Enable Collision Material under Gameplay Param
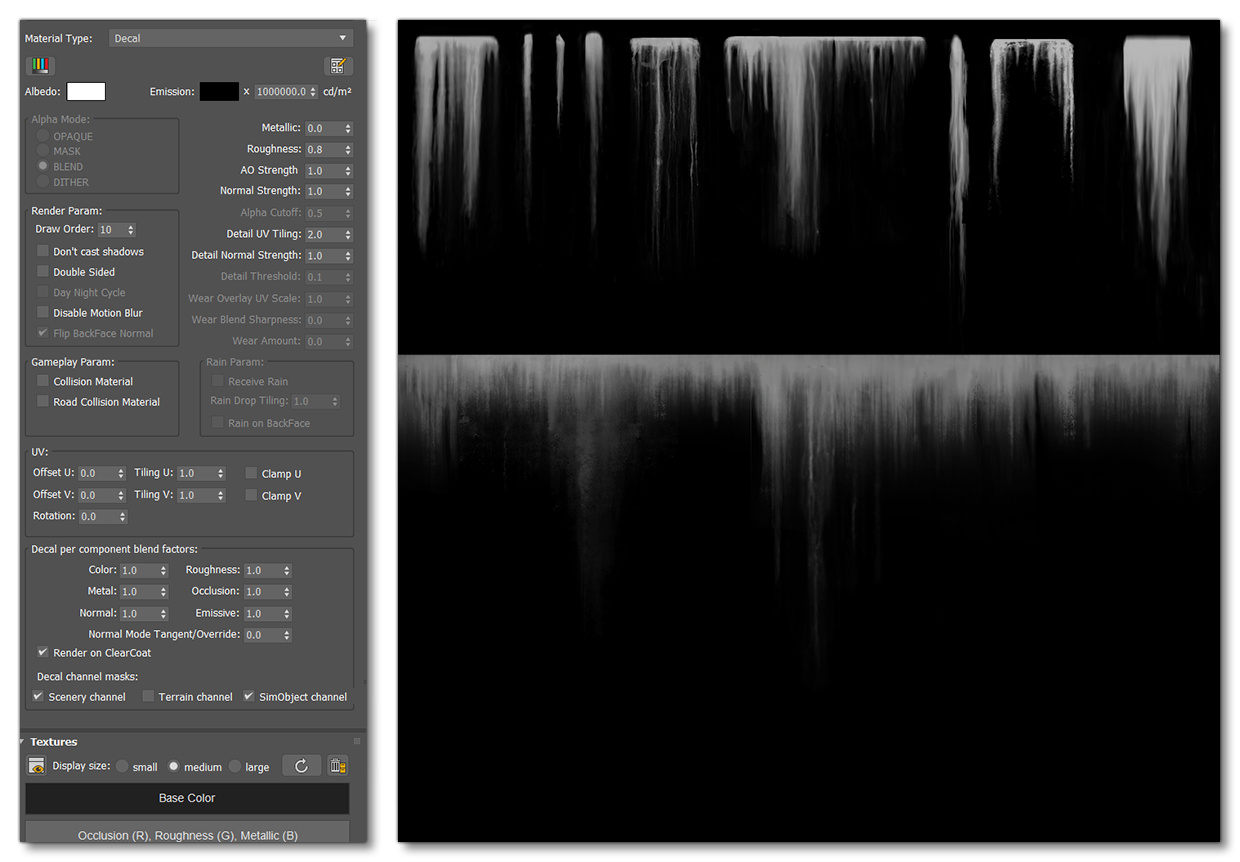 [x=41, y=381]
